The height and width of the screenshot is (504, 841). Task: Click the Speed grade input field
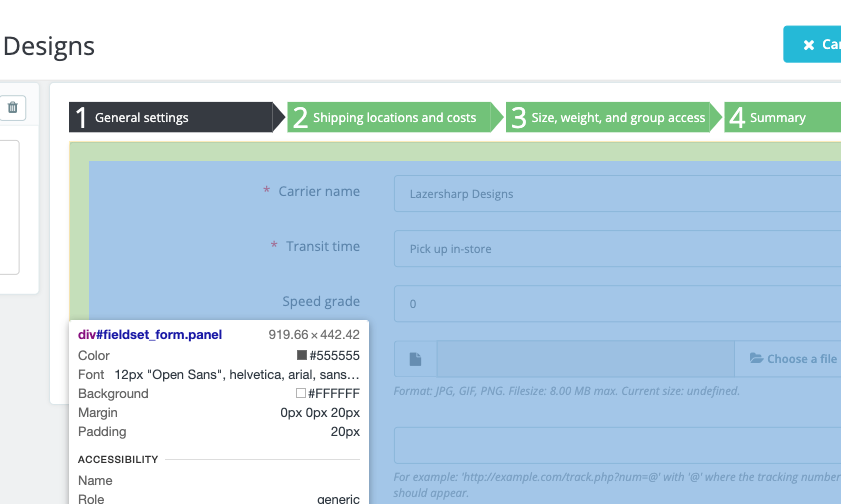click(x=617, y=303)
